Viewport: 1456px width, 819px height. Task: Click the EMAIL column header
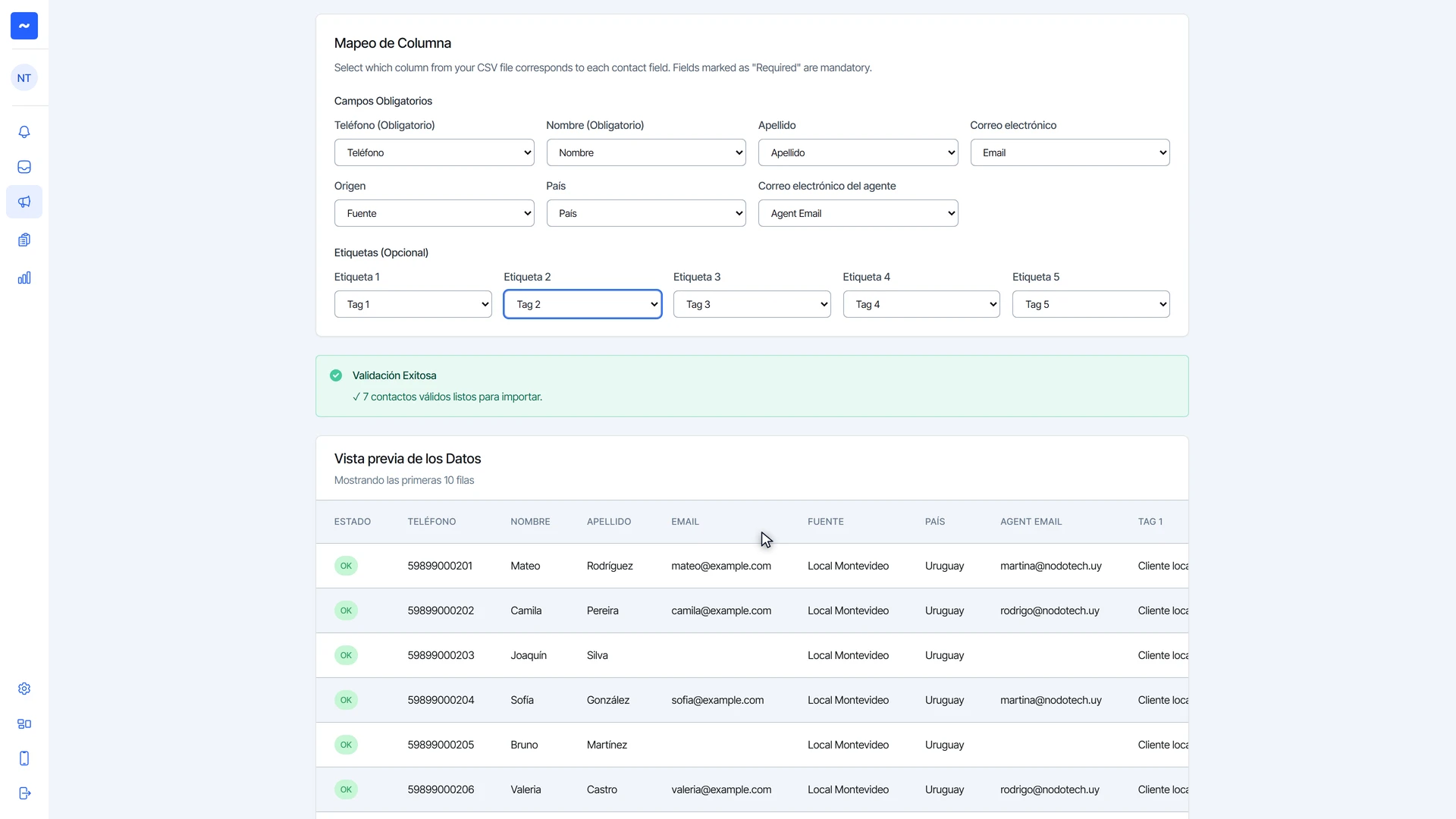[685, 522]
